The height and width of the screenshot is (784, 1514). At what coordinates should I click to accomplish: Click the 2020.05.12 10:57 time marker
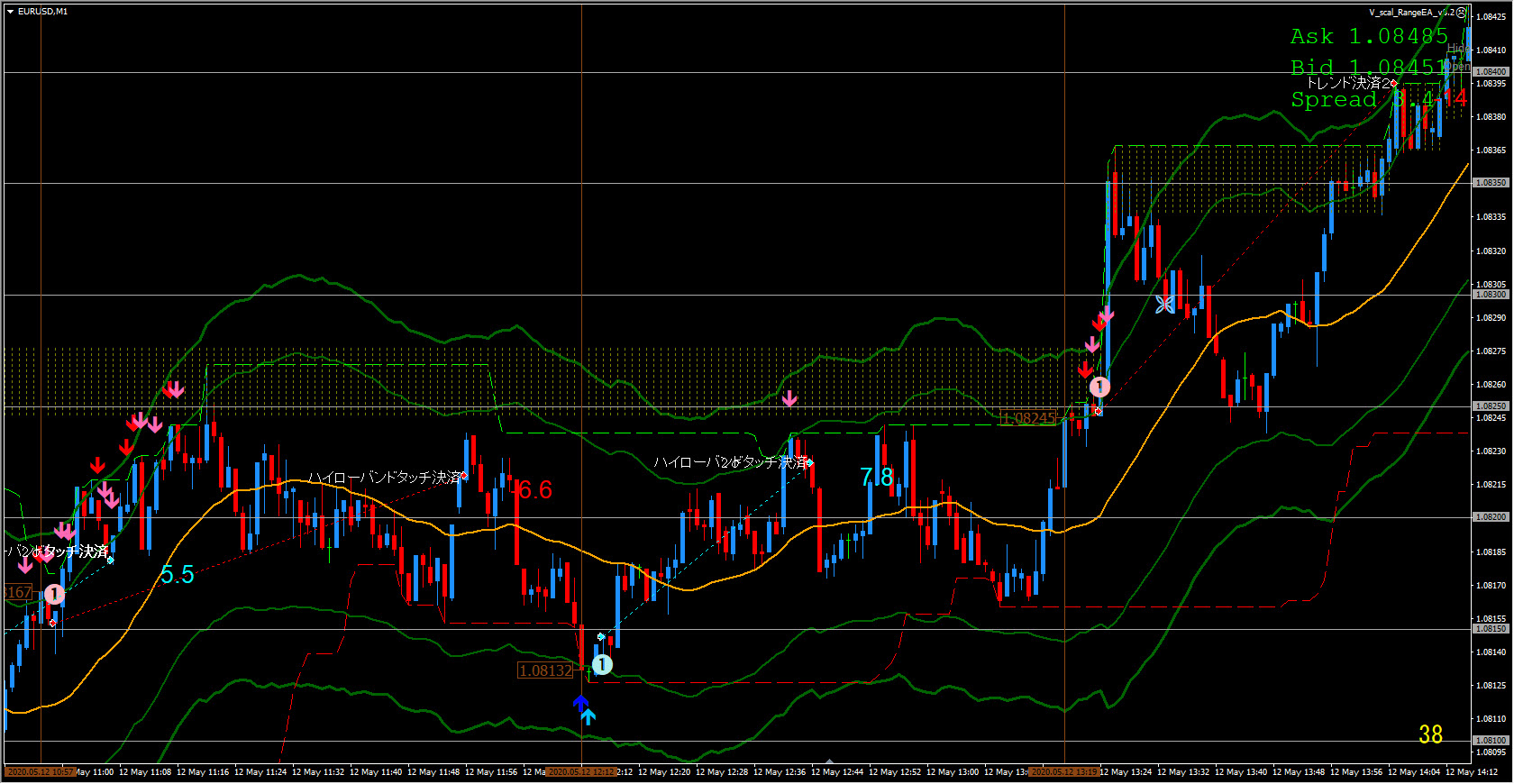point(41,772)
